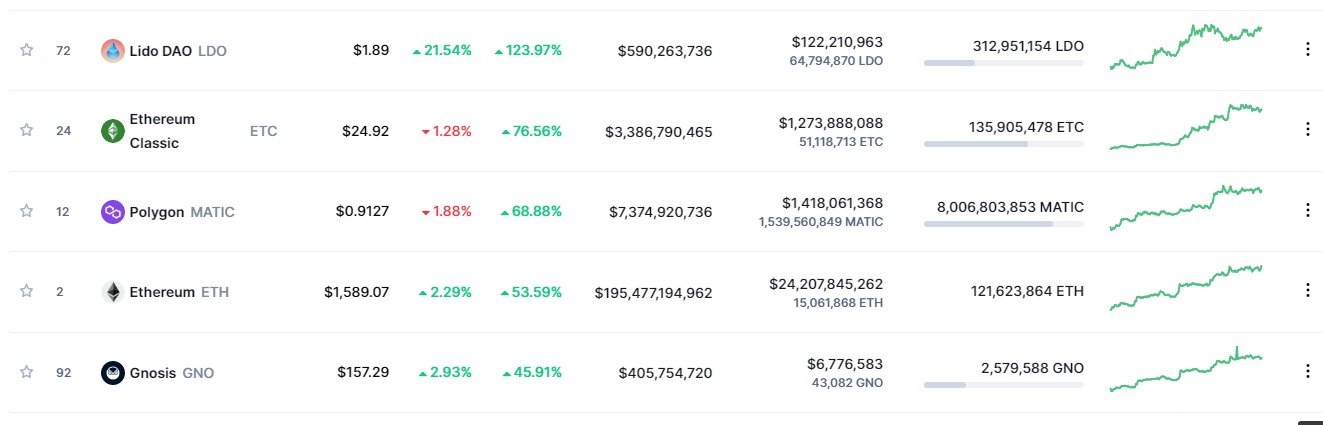This screenshot has height=425, width=1323.
Task: Star Lido DAO to add to watchlist
Action: tap(27, 50)
